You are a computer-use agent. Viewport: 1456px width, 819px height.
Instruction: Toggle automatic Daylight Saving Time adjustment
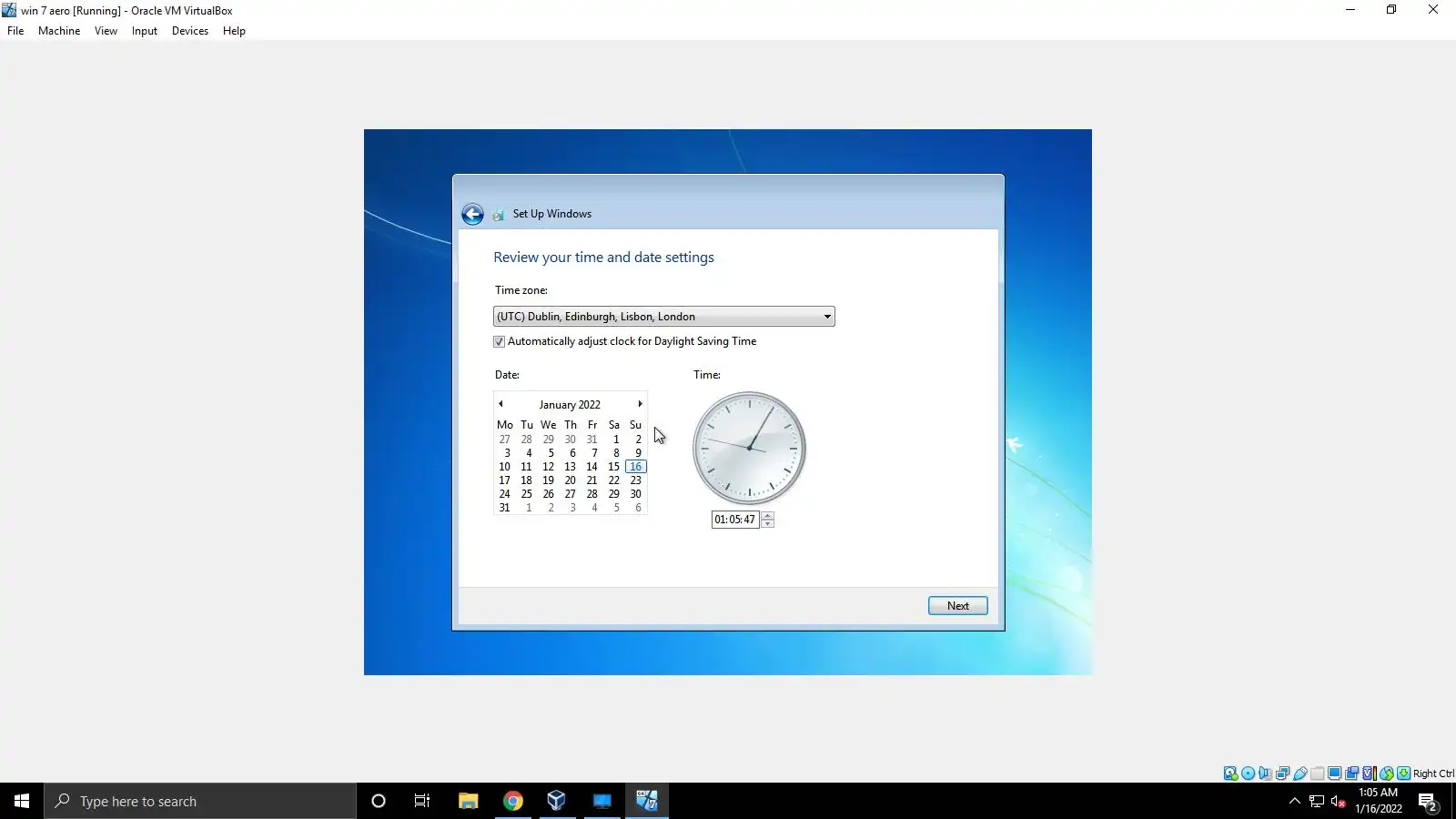click(499, 342)
